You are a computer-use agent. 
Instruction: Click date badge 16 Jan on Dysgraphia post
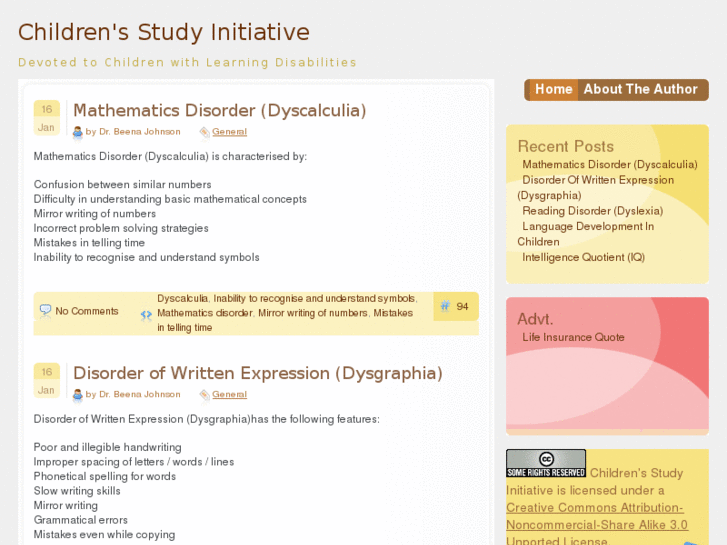47,380
